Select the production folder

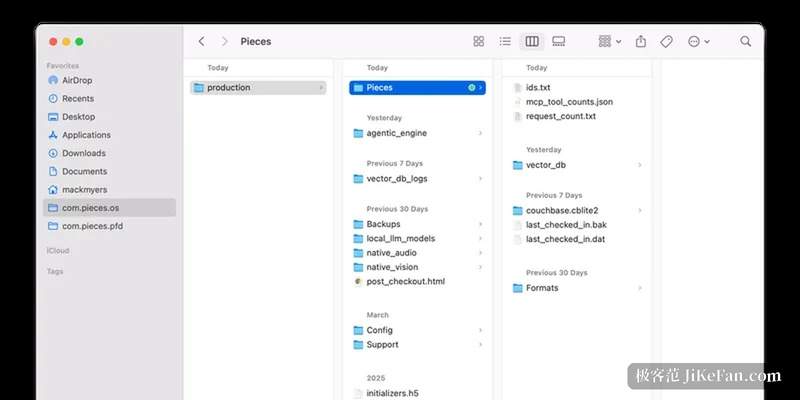[x=258, y=88]
